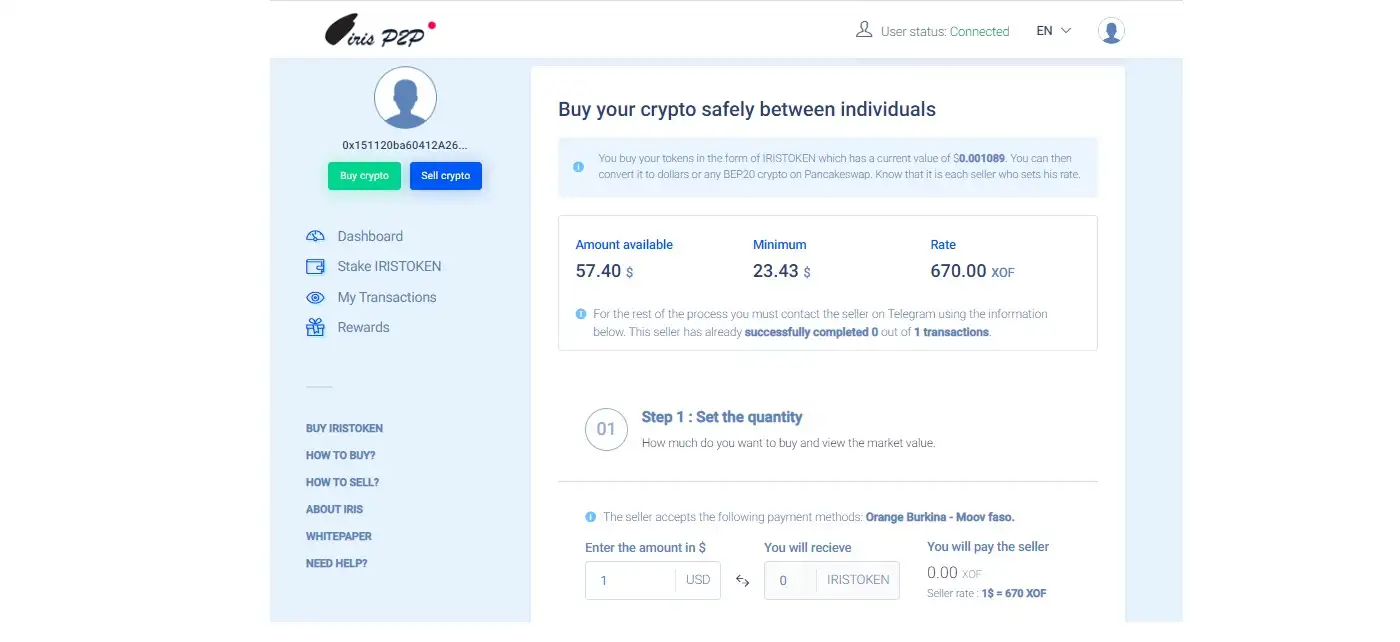Open the HOW TO SELL? link

(342, 482)
